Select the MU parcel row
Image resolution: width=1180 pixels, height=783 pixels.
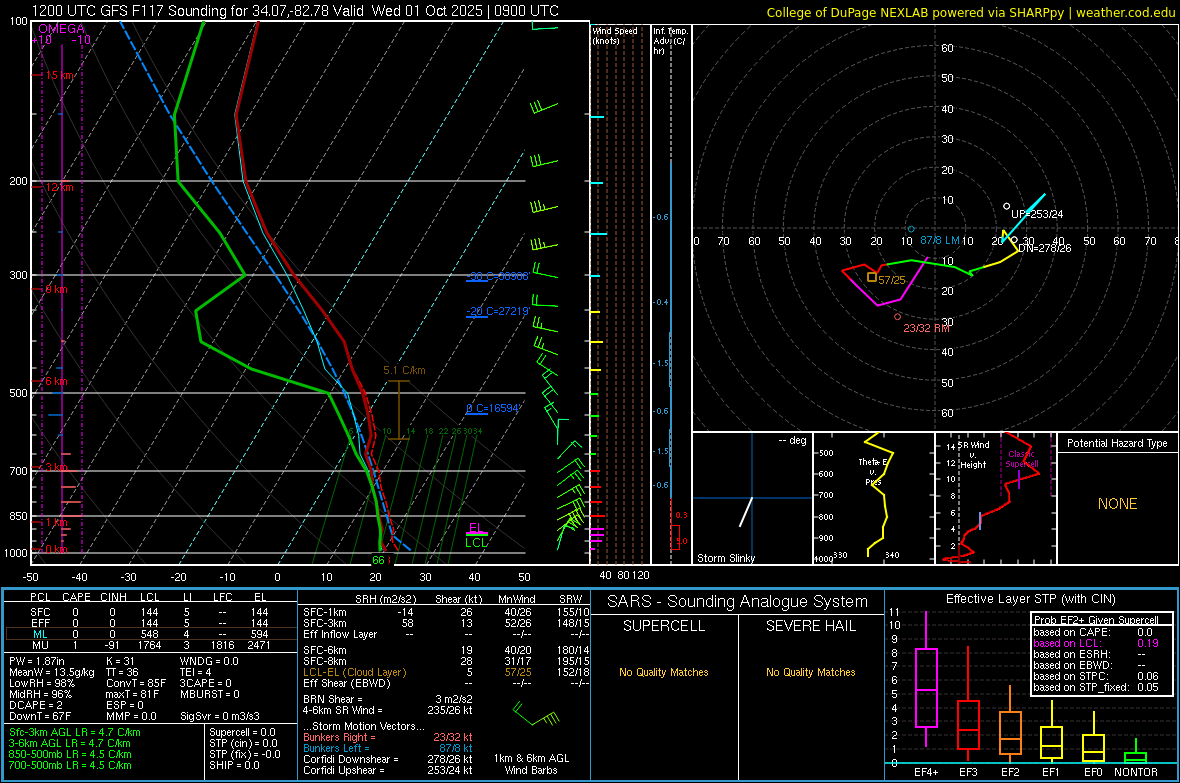click(x=150, y=645)
